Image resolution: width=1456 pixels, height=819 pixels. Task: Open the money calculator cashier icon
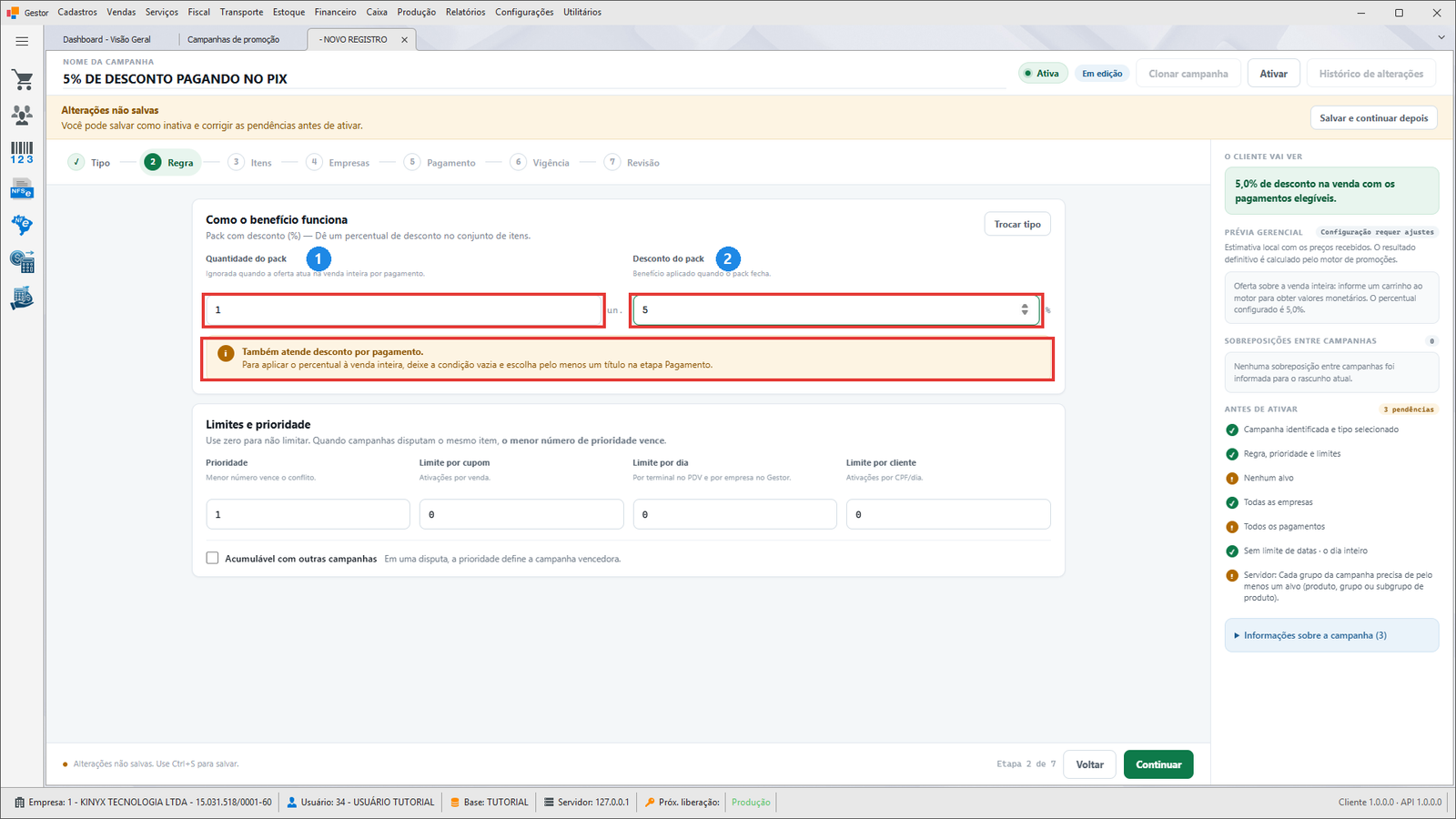tap(22, 262)
